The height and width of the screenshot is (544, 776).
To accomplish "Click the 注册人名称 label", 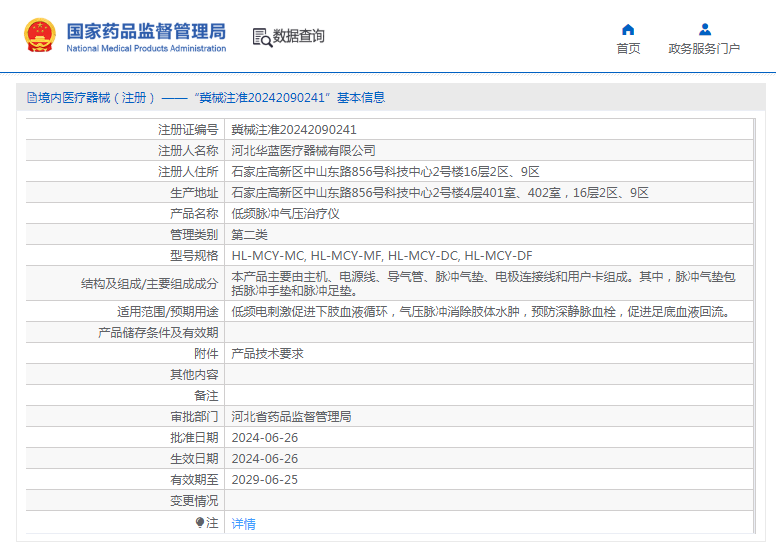I will (188, 150).
